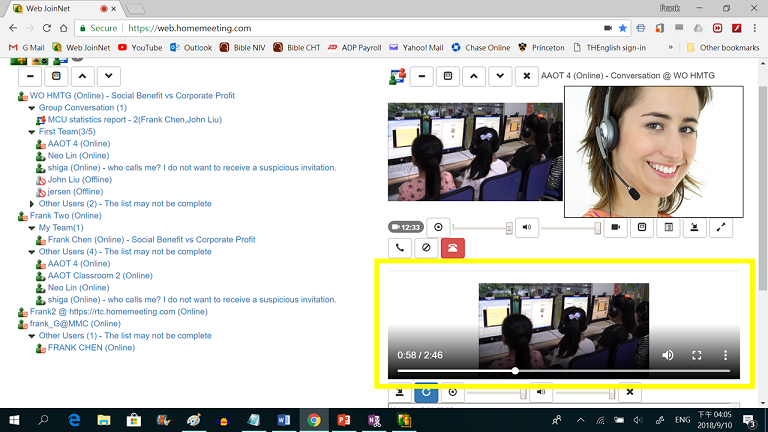Click the phone call button
Image resolution: width=768 pixels, height=432 pixels.
(400, 248)
